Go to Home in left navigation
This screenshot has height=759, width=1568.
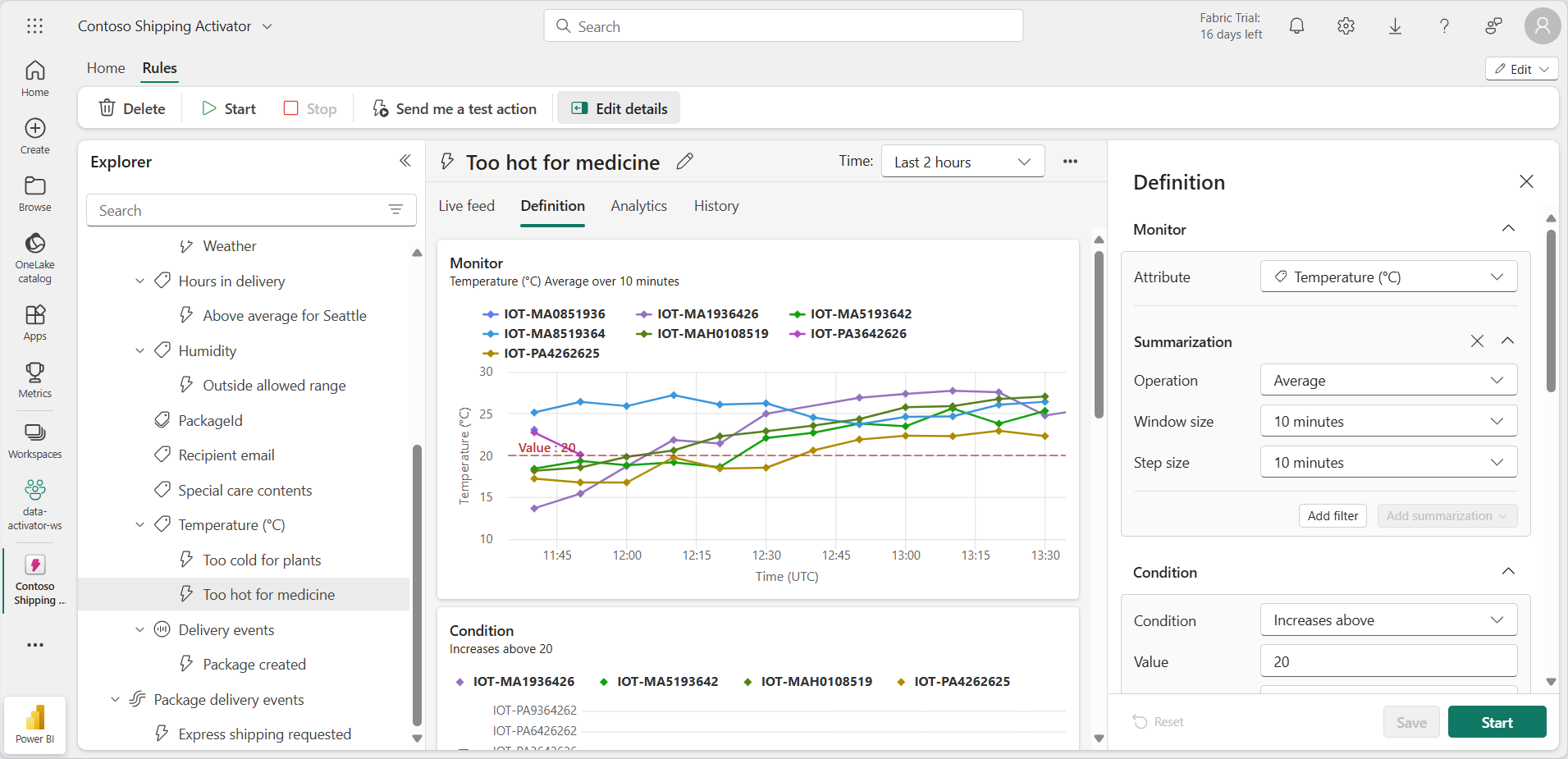tap(34, 79)
